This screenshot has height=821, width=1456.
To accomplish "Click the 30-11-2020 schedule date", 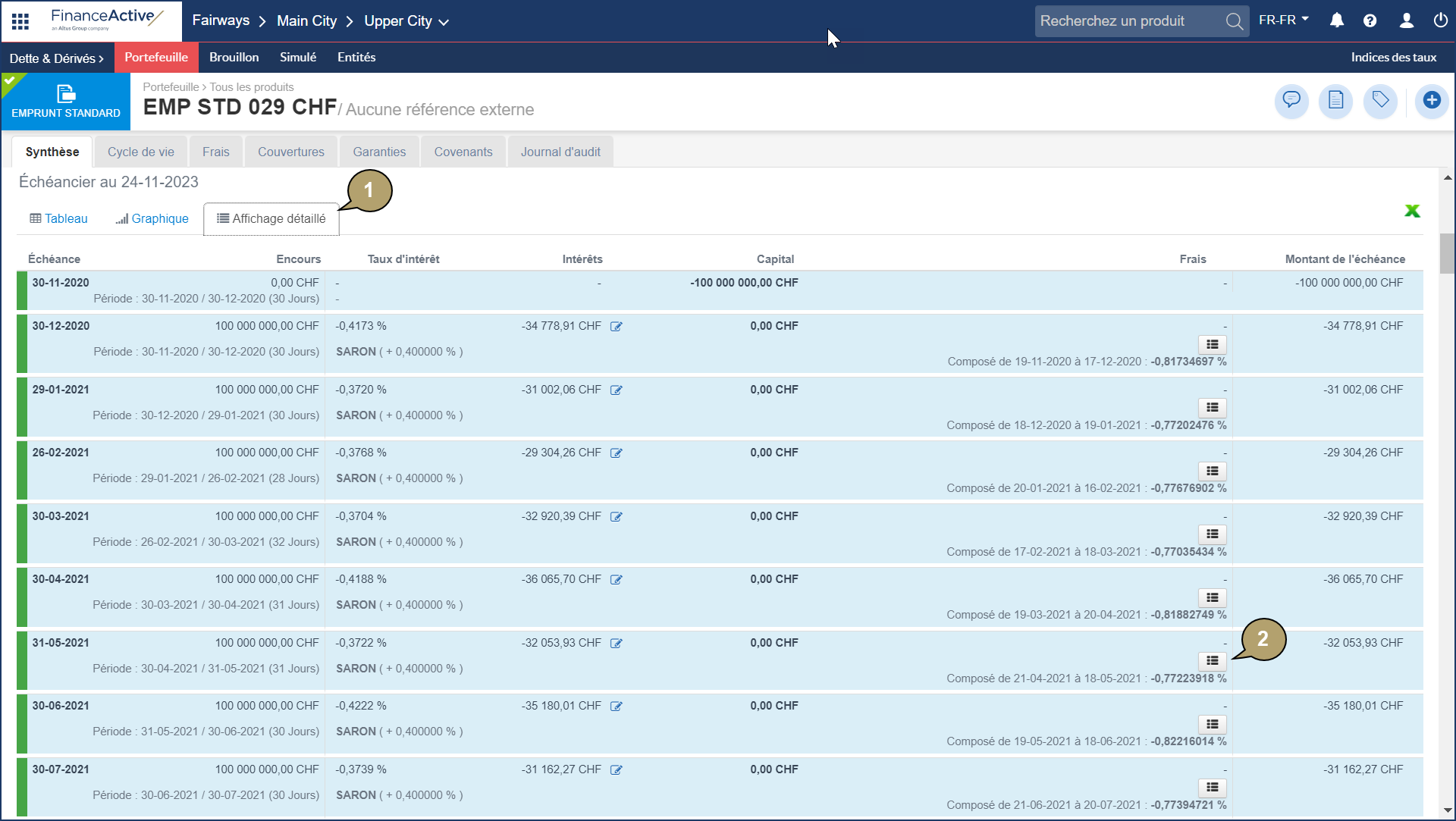I will [61, 283].
